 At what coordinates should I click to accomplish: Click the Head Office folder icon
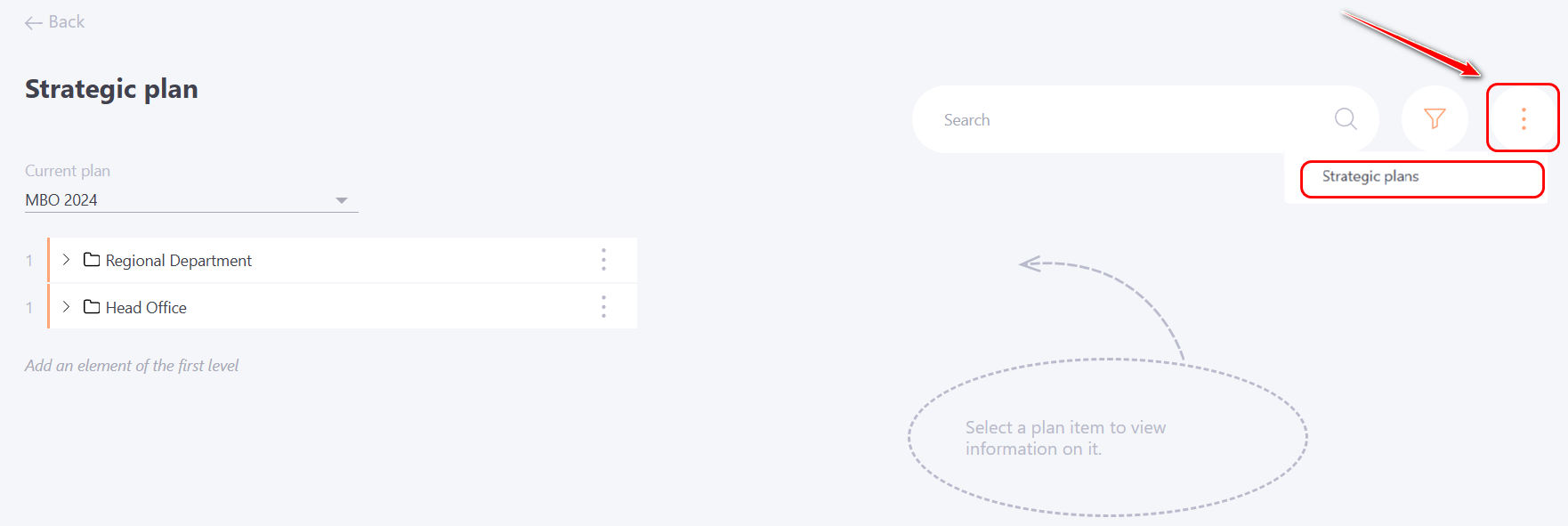(x=92, y=307)
